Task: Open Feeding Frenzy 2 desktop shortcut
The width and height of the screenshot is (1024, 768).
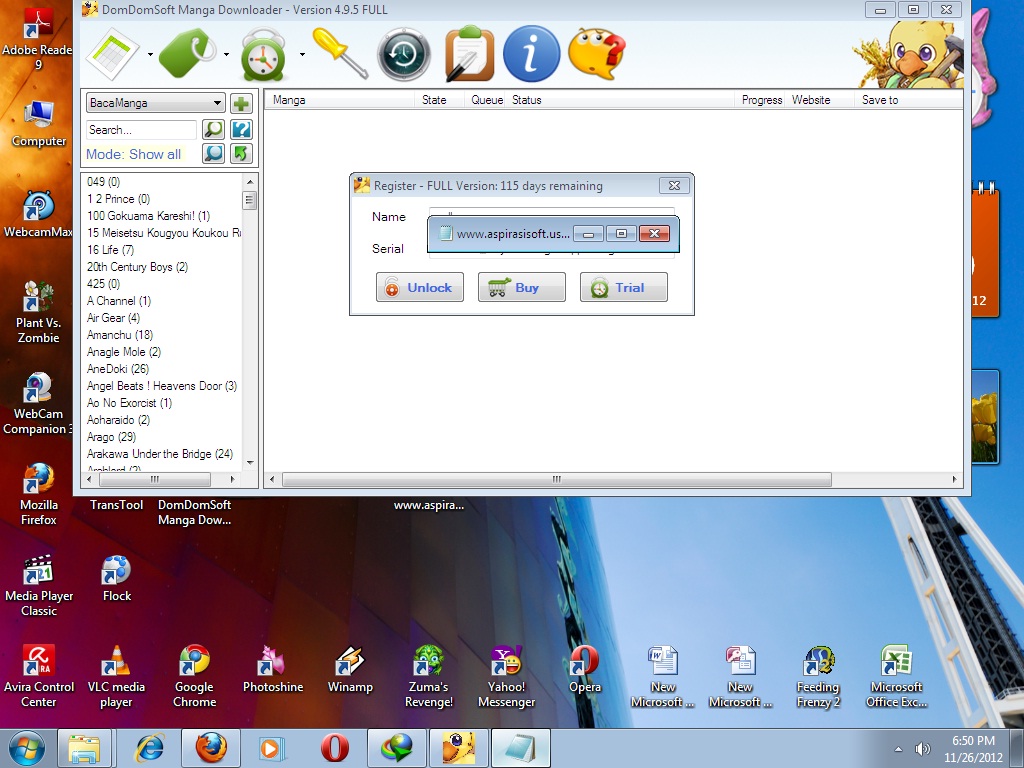Action: pos(818,677)
